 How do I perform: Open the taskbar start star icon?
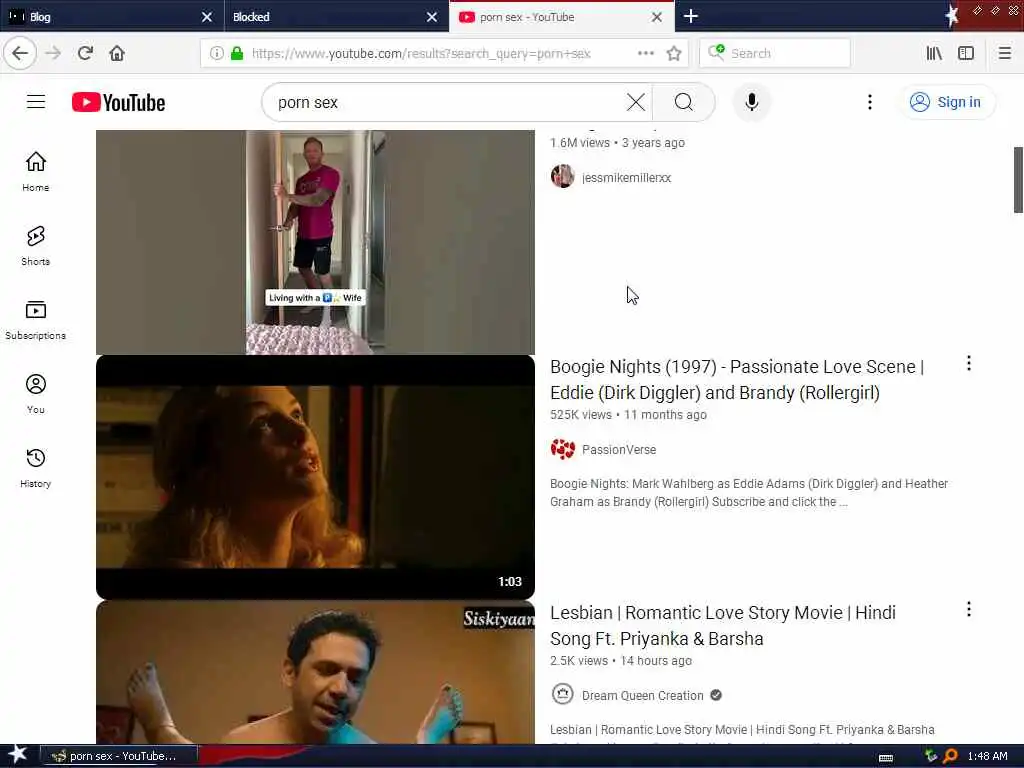pos(17,755)
